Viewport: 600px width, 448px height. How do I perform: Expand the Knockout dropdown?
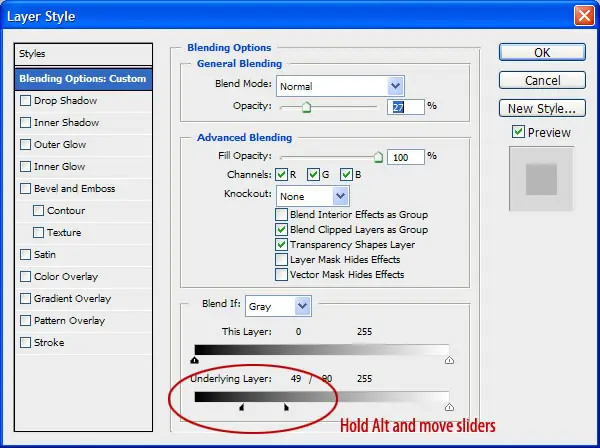pyautogui.click(x=313, y=196)
